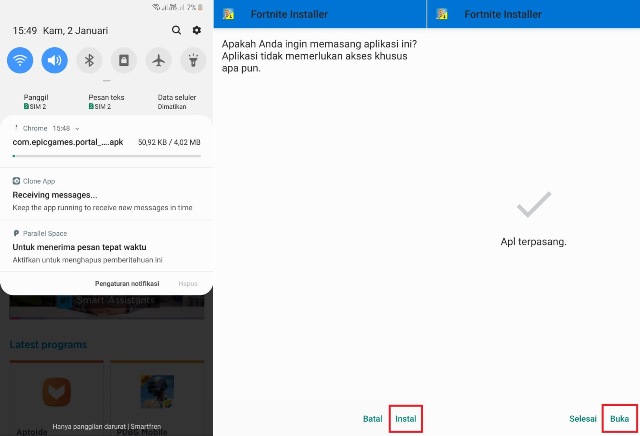This screenshot has height=436, width=640.
Task: Tap Hapus to clear notifications
Action: (188, 283)
